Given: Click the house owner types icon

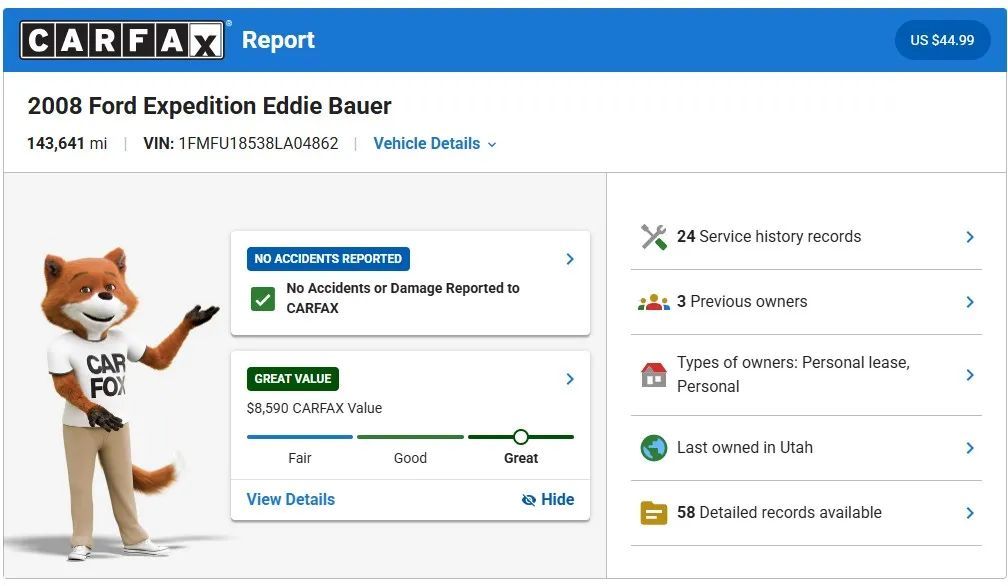Looking at the screenshot, I should pyautogui.click(x=653, y=375).
